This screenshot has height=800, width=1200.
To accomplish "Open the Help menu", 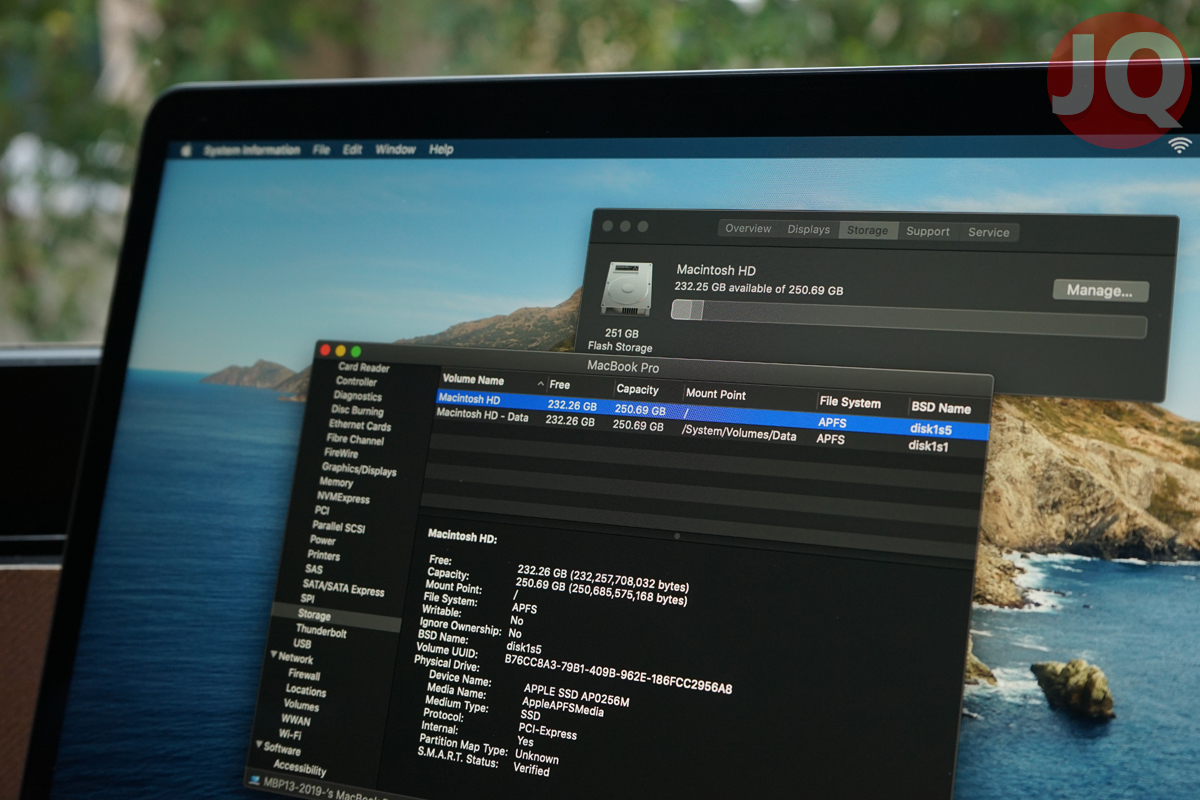I will point(441,150).
